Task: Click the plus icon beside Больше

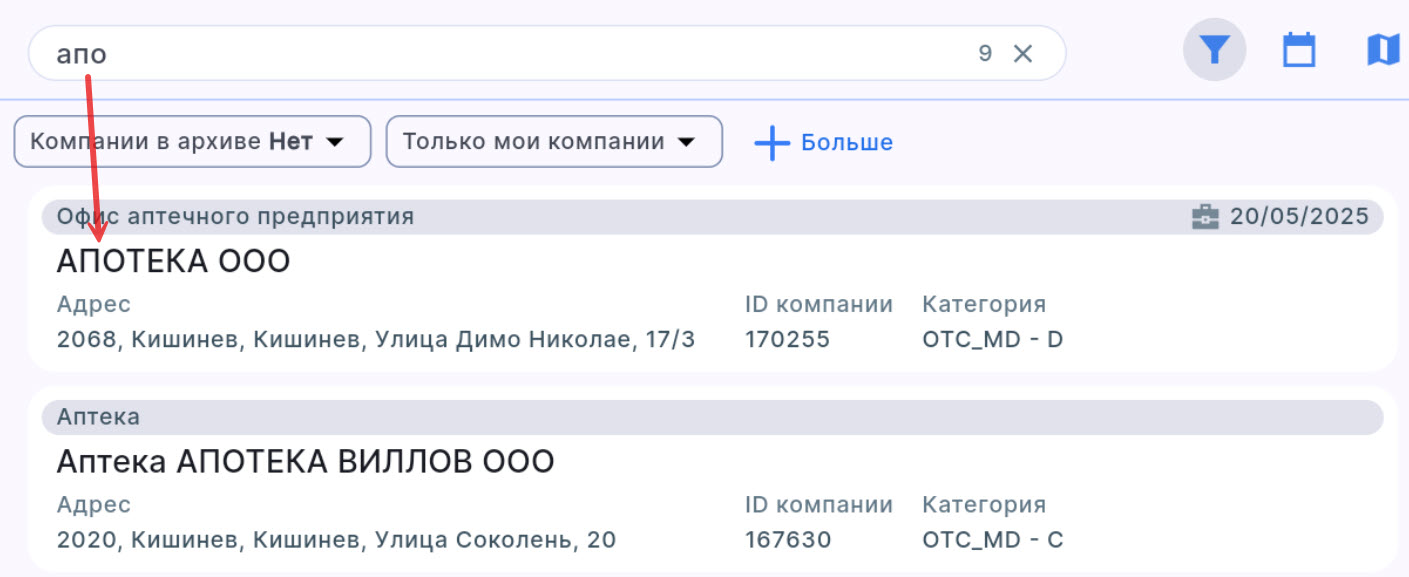Action: pyautogui.click(x=771, y=142)
